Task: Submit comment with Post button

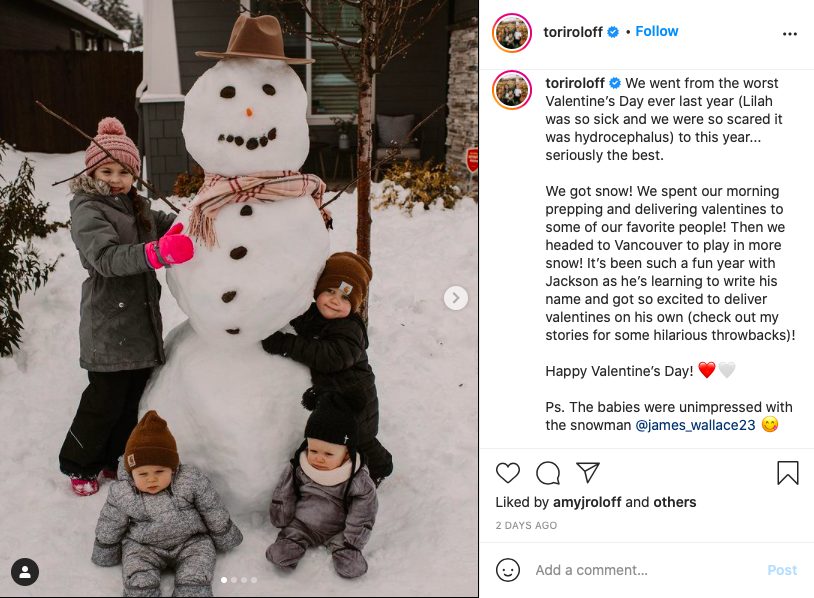Action: point(782,570)
